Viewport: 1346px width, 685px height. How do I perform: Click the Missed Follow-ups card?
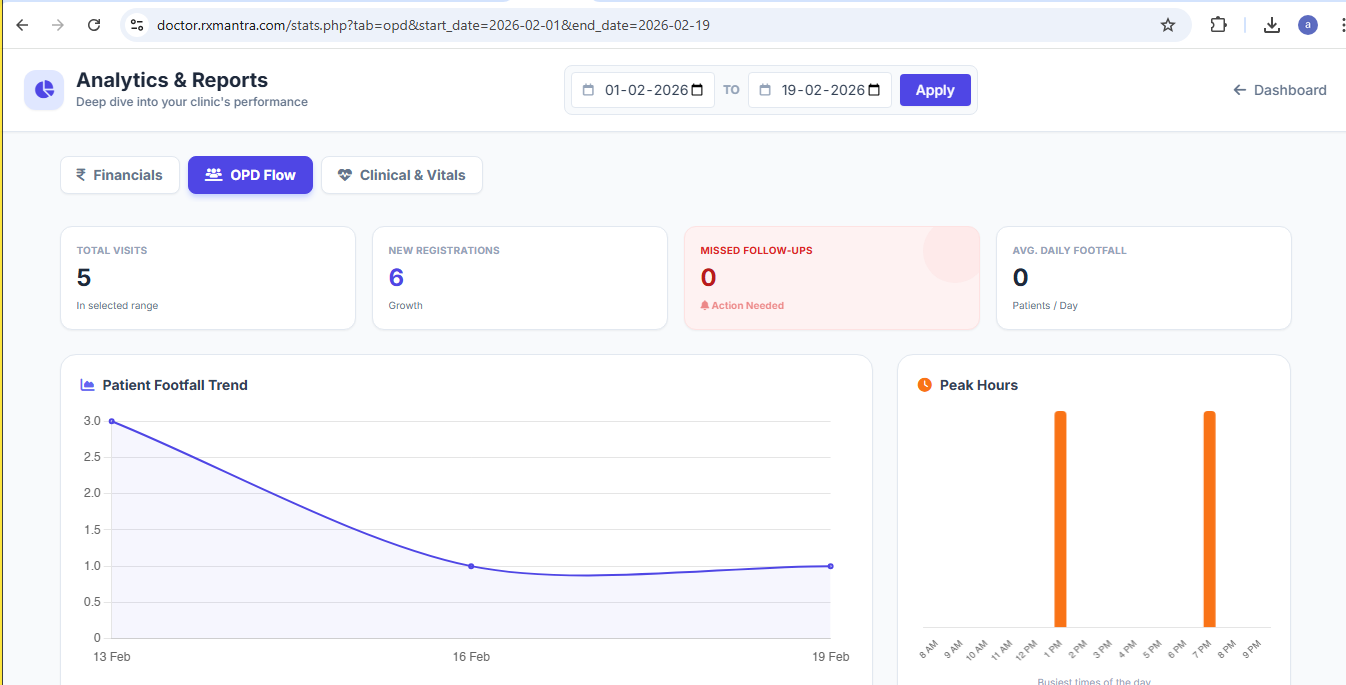click(831, 278)
